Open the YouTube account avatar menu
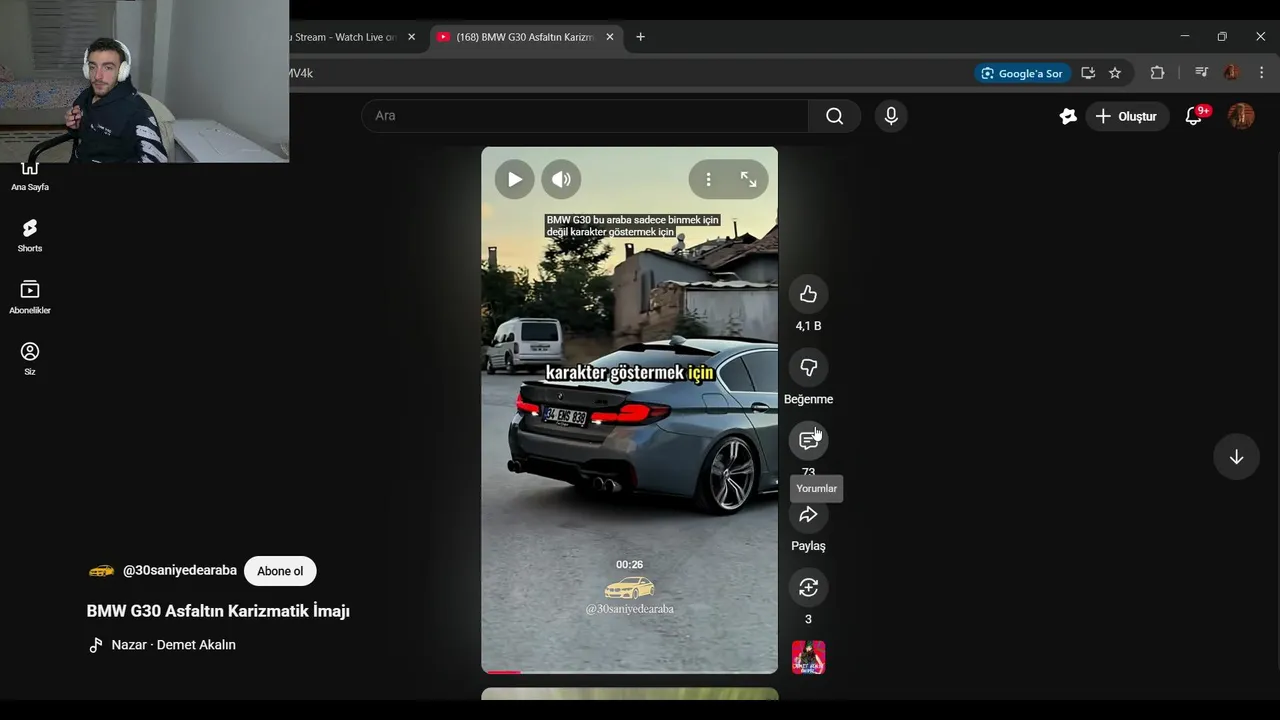This screenshot has height=720, width=1280. click(x=1241, y=116)
